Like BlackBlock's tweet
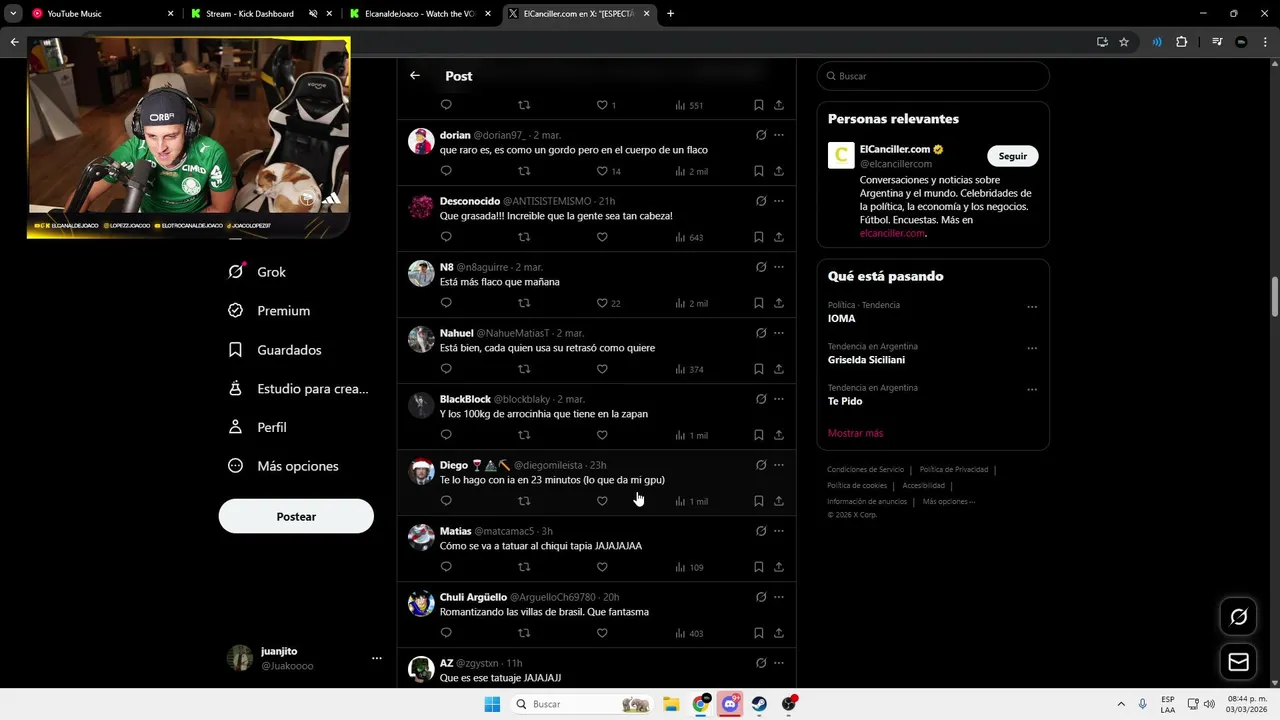1280x720 pixels. (x=602, y=435)
